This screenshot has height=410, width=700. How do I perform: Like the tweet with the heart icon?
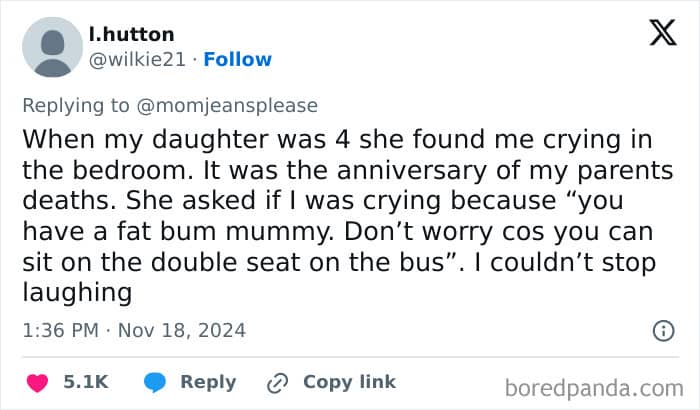tap(37, 382)
